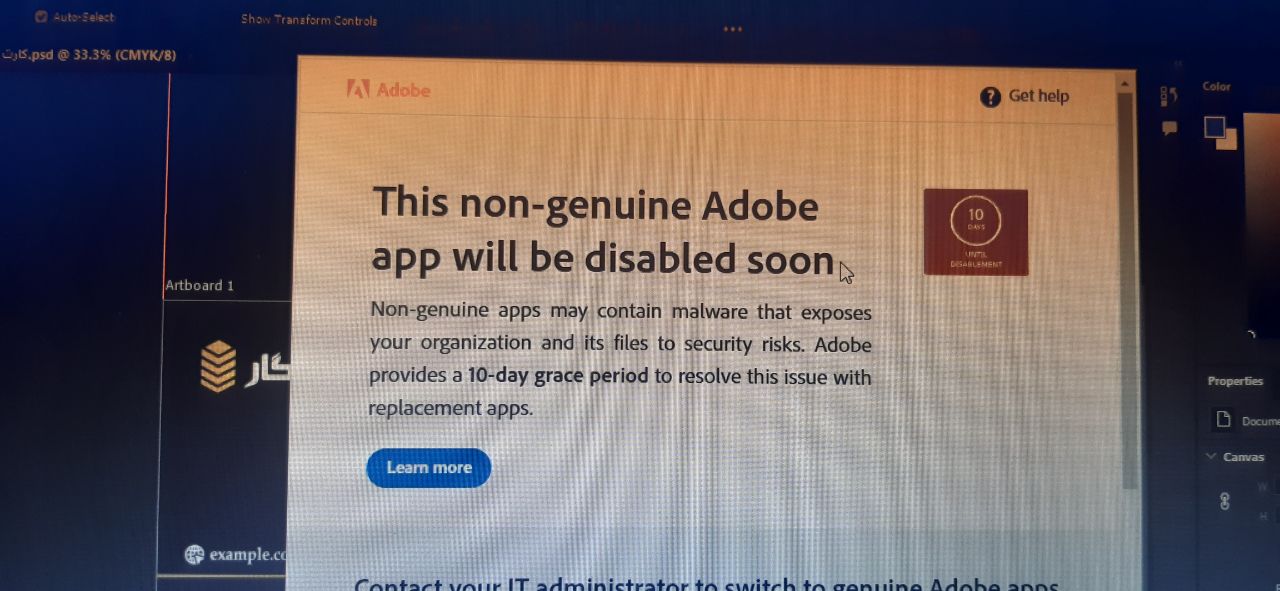Click the dialog's vertical scrollbar

(x=1127, y=290)
